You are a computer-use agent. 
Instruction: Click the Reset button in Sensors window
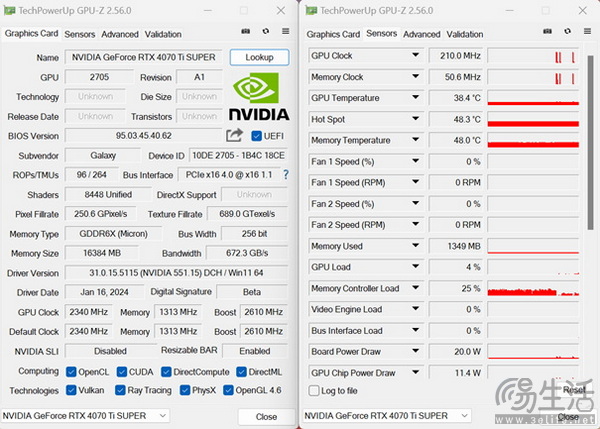click(x=574, y=390)
